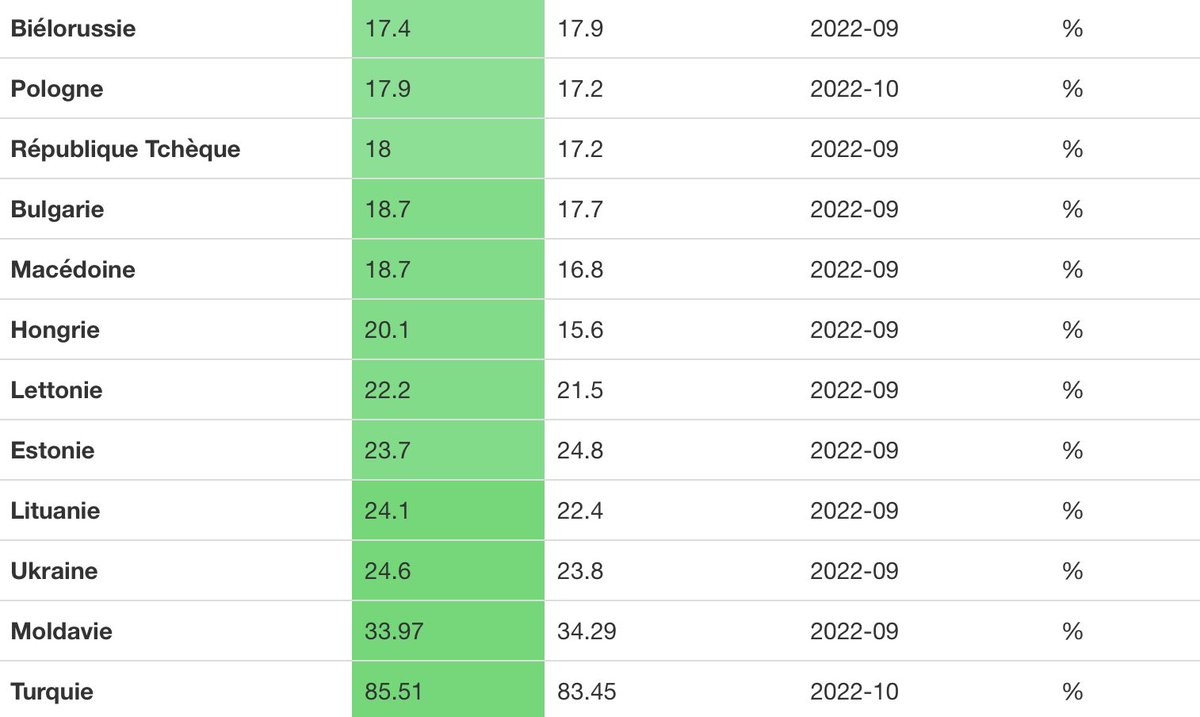The image size is (1200, 717).
Task: Open the République Tchèque link
Action: (x=125, y=149)
